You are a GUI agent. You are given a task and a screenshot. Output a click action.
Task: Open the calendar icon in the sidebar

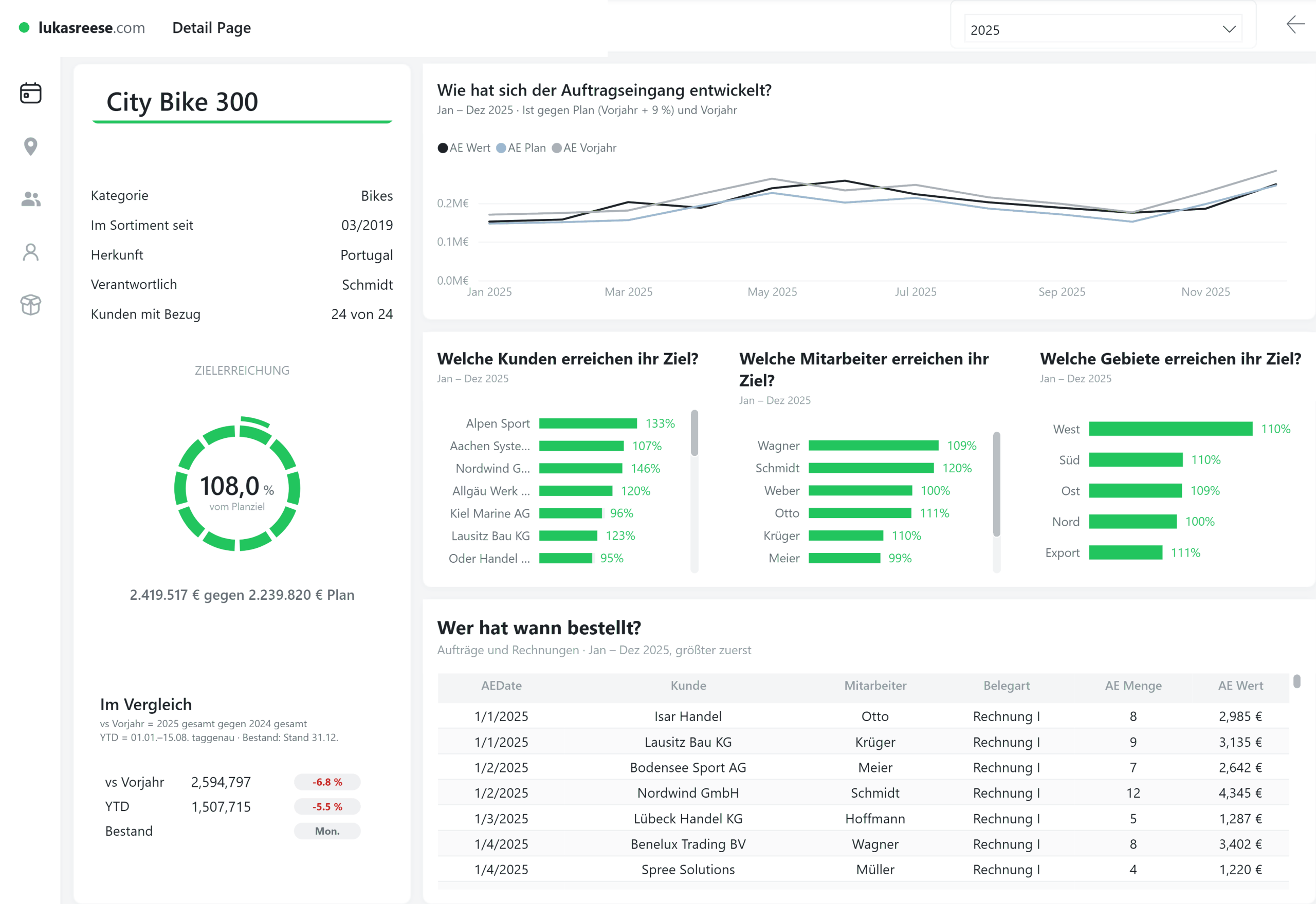coord(31,93)
